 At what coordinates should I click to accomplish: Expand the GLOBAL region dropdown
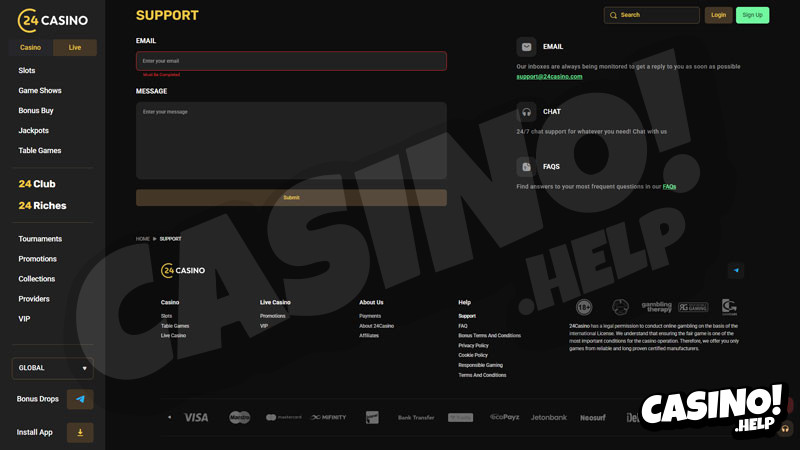coord(53,368)
